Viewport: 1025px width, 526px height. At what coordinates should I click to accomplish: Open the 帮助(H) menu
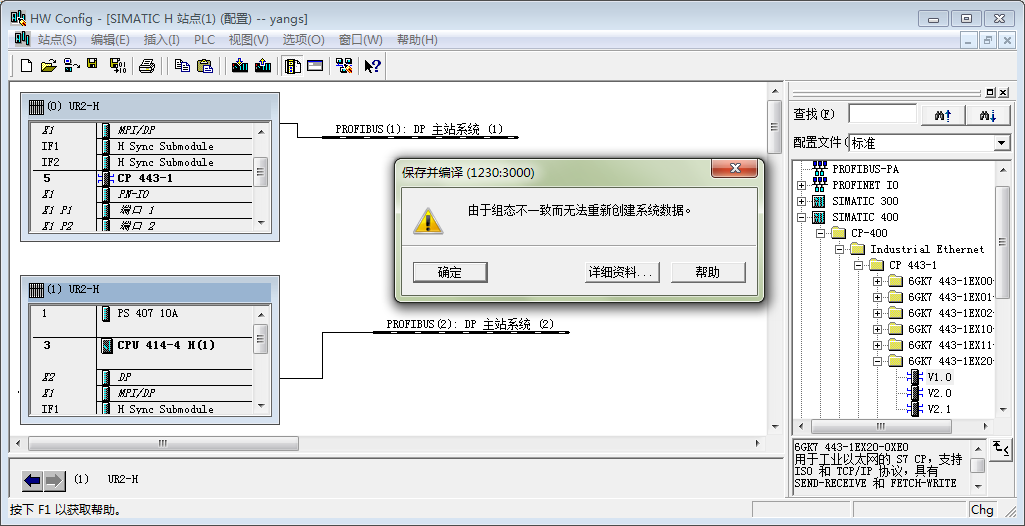(417, 40)
